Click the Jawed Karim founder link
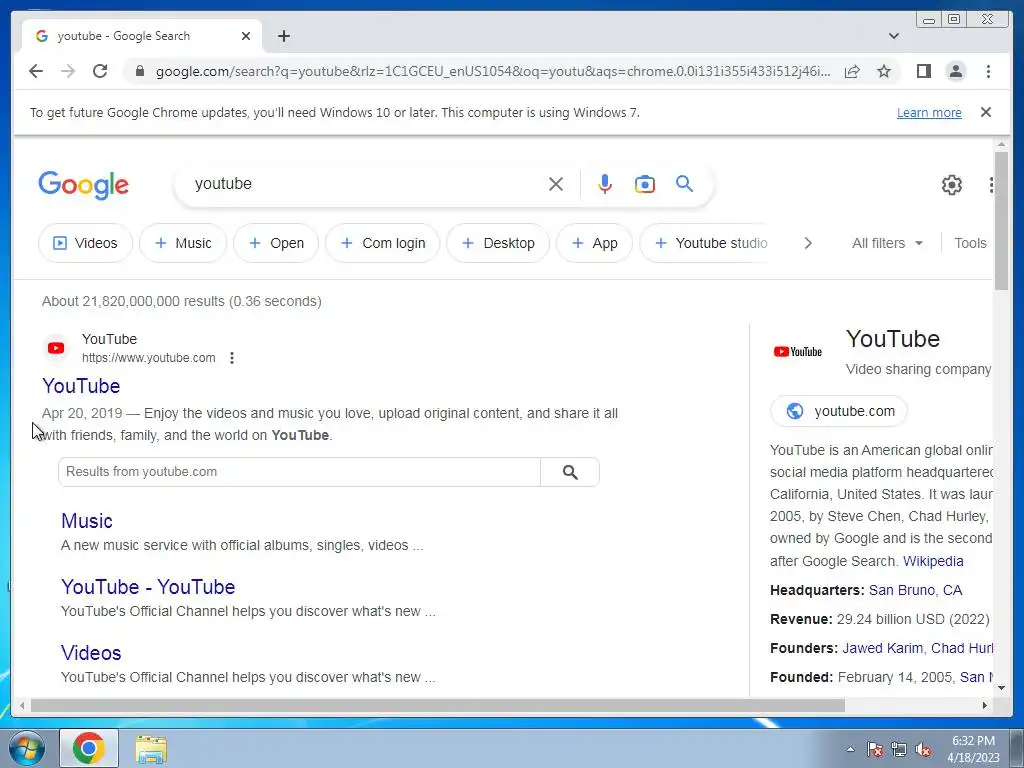Viewport: 1024px width, 768px height. (882, 648)
